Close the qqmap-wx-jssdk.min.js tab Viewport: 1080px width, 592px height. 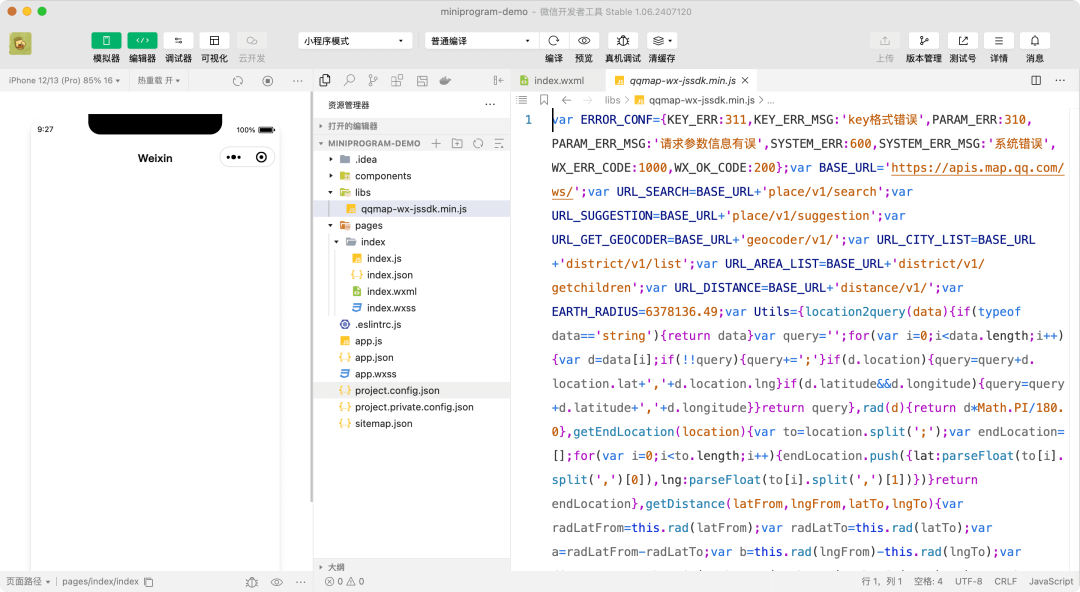click(745, 81)
